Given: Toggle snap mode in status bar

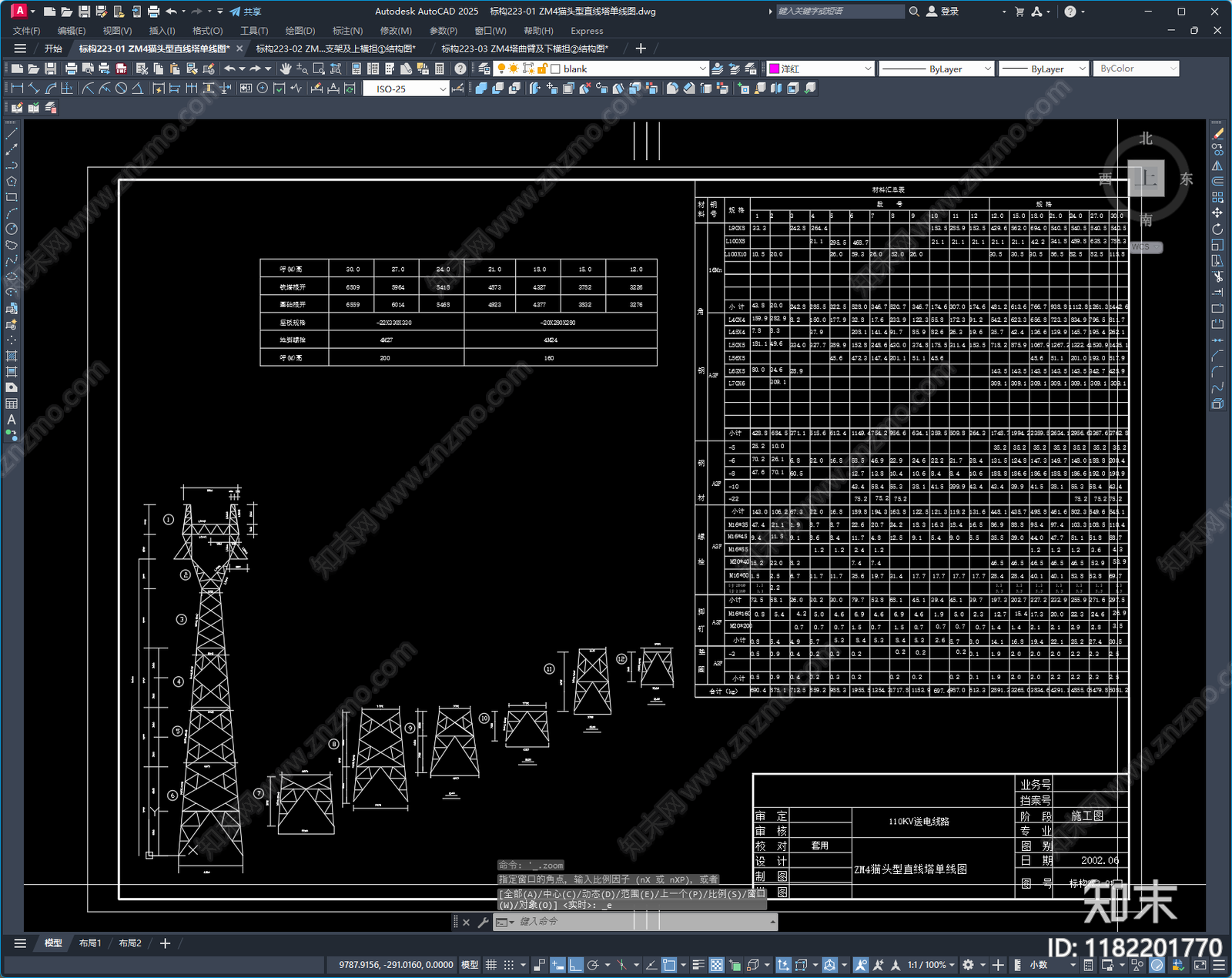Looking at the screenshot, I should tap(508, 965).
